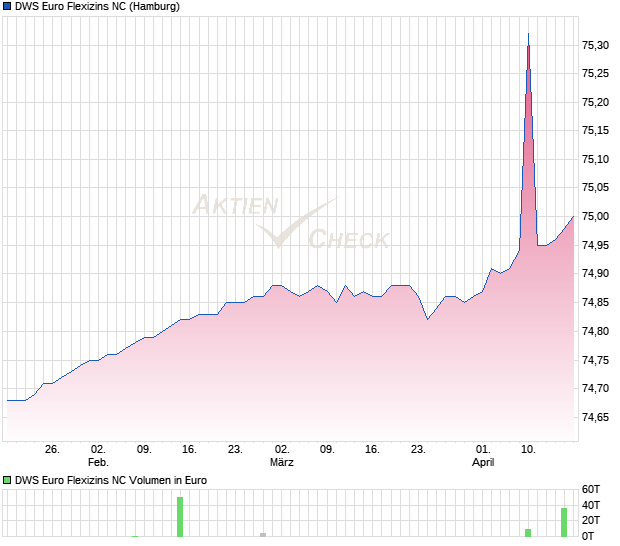
Task: Click the 'März' month label
Action: tap(282, 462)
